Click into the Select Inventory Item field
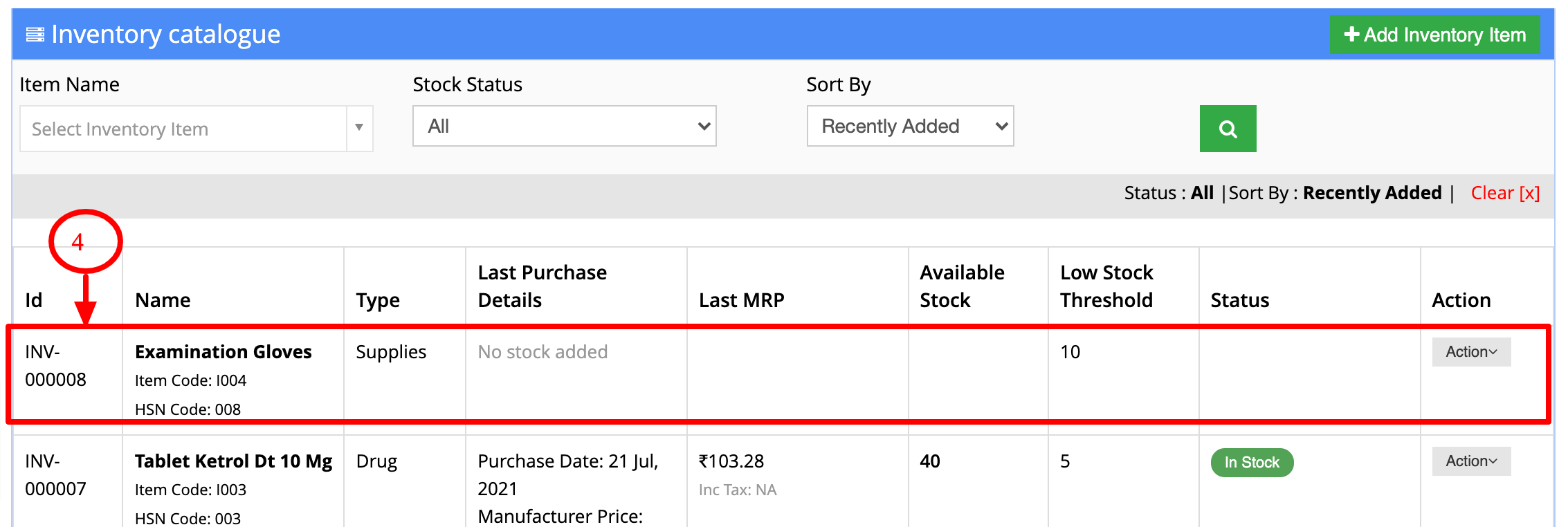The image size is (1568, 527). click(183, 129)
